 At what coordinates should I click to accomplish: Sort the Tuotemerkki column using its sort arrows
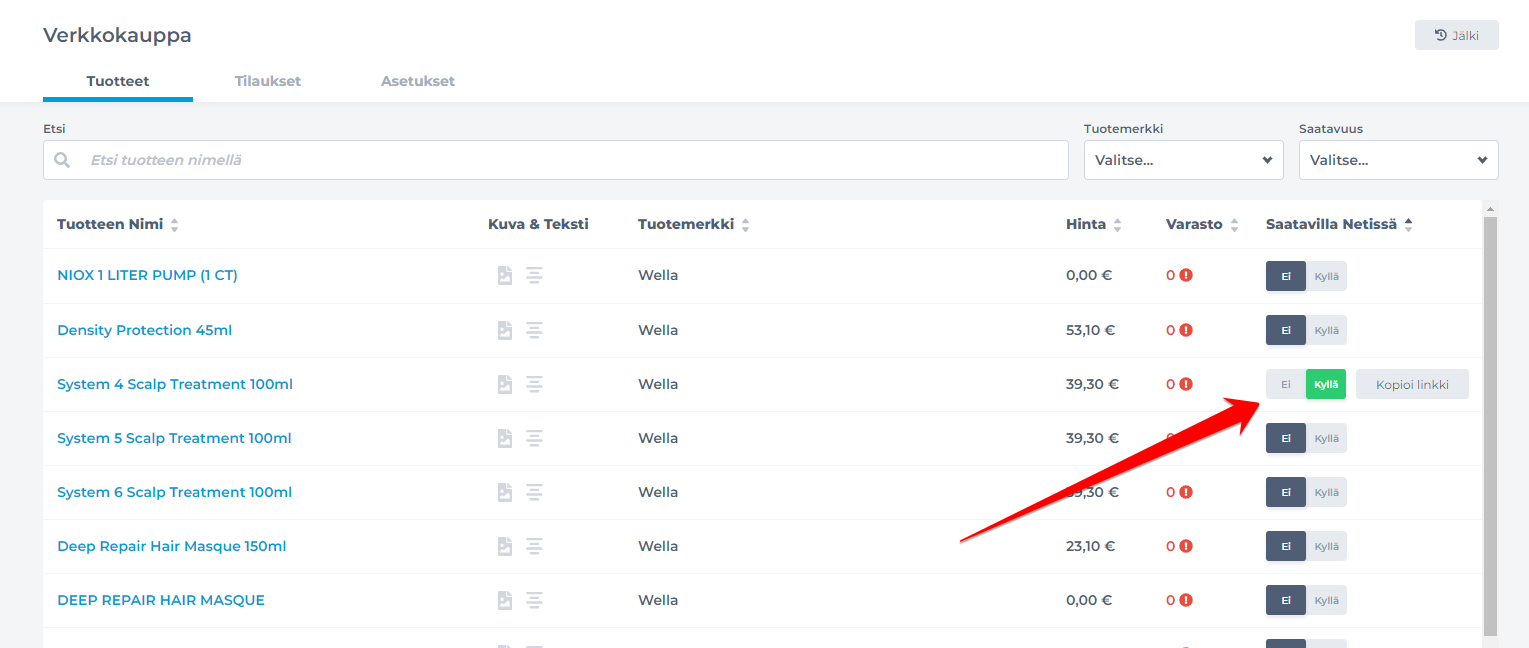[x=745, y=225]
